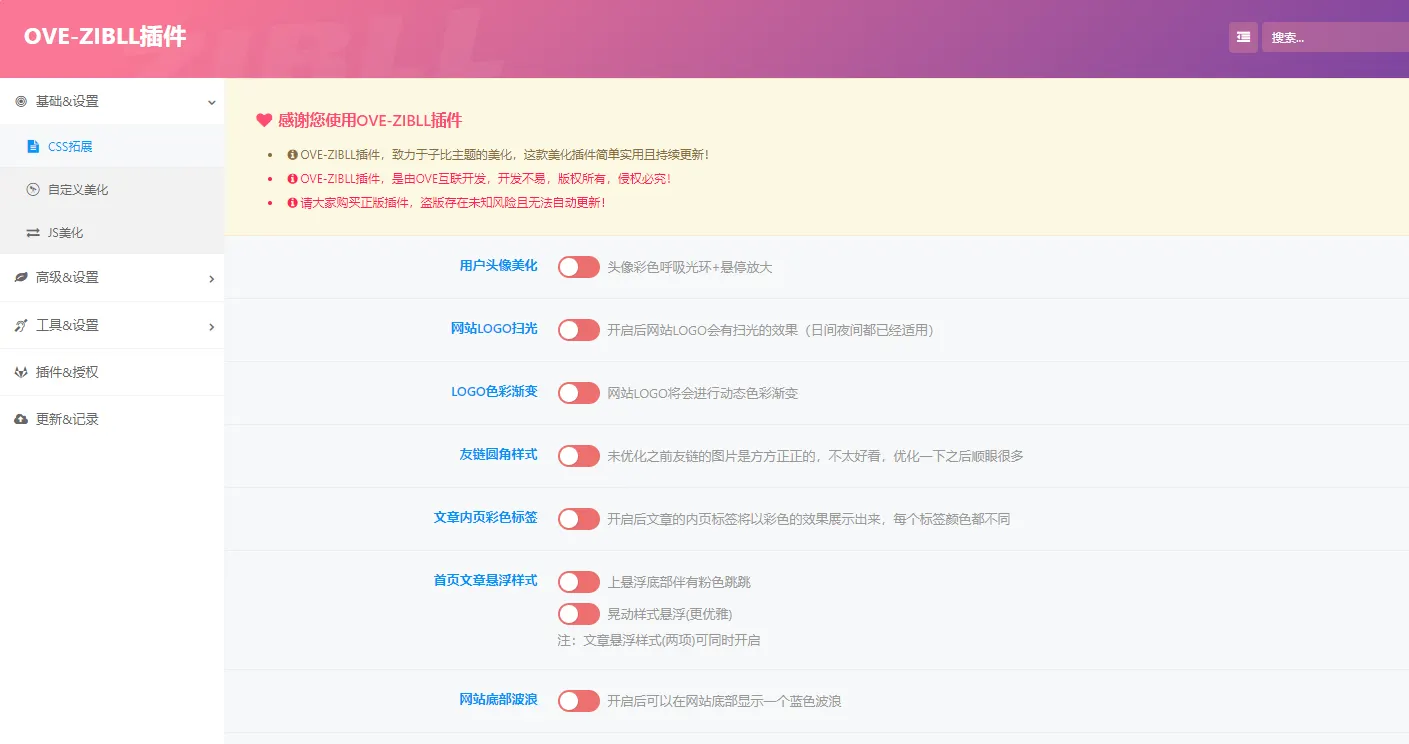Click the arrows icon beside JS美化
The width and height of the screenshot is (1409, 744).
[x=33, y=233]
